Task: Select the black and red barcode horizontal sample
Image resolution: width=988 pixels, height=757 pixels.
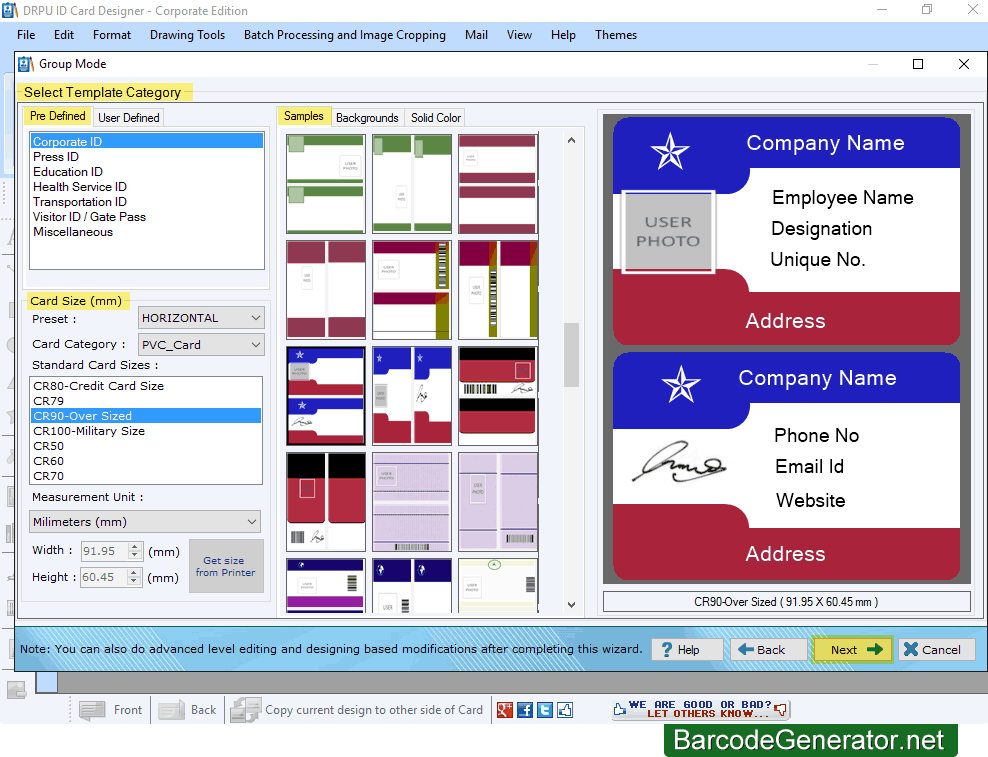Action: 498,396
